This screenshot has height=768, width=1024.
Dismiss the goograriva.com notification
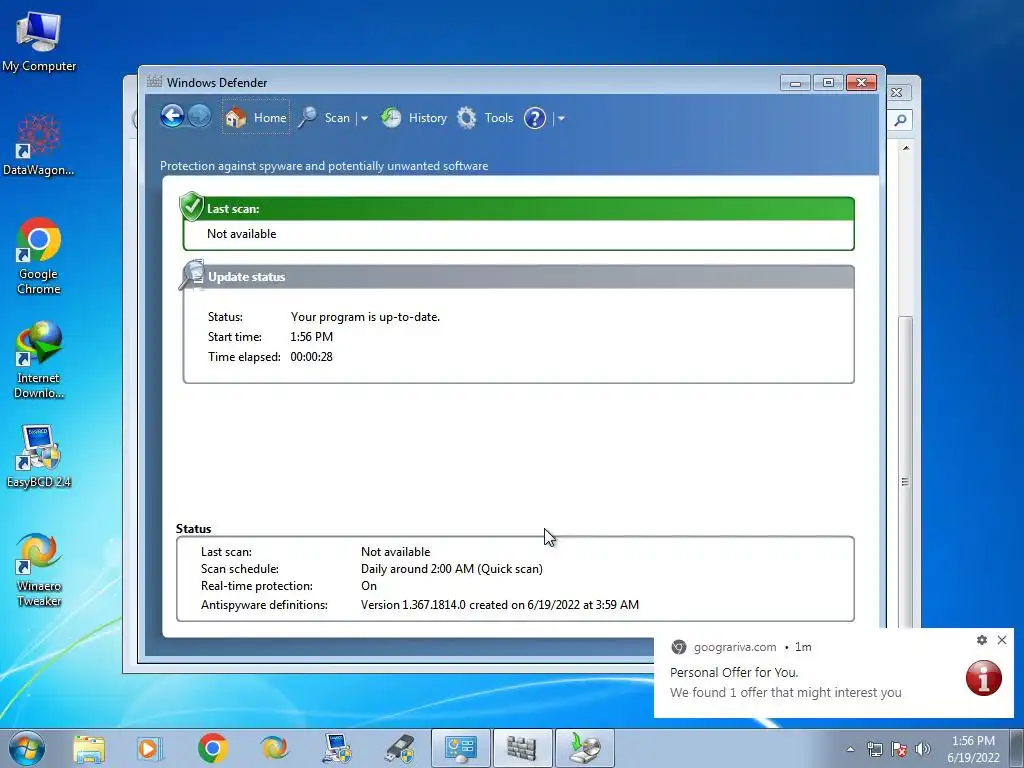click(1002, 640)
